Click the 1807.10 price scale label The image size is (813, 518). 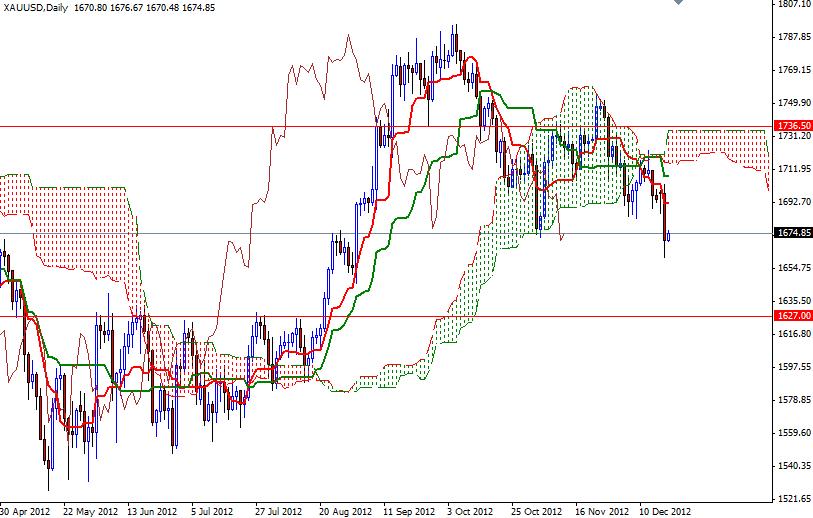pos(794,4)
